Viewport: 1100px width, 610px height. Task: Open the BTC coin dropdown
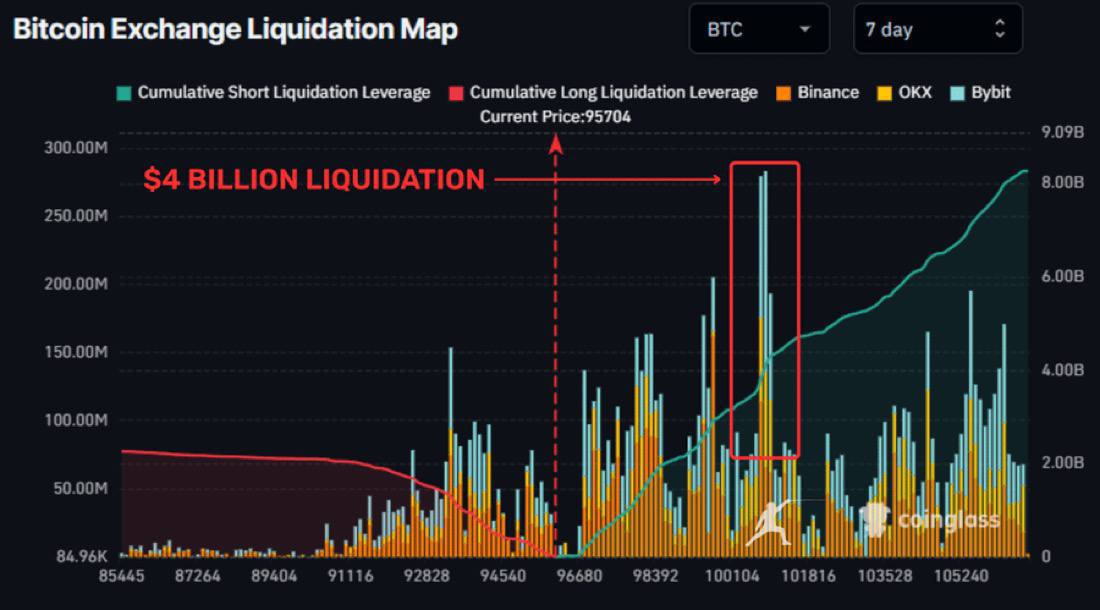(x=758, y=29)
